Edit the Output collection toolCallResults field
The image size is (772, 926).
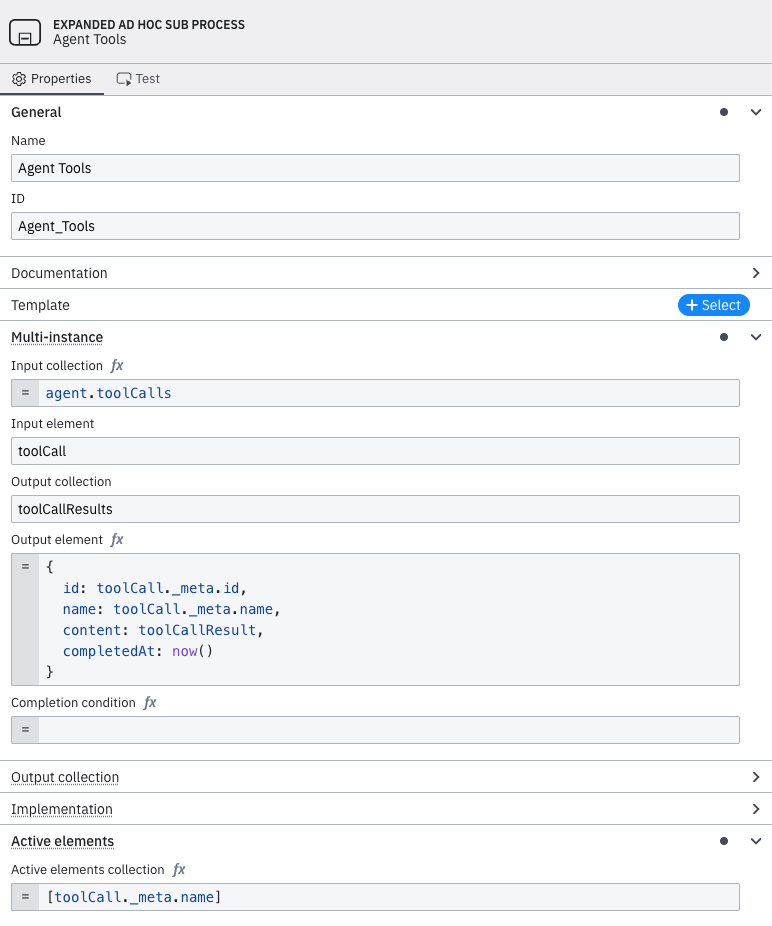[375, 509]
